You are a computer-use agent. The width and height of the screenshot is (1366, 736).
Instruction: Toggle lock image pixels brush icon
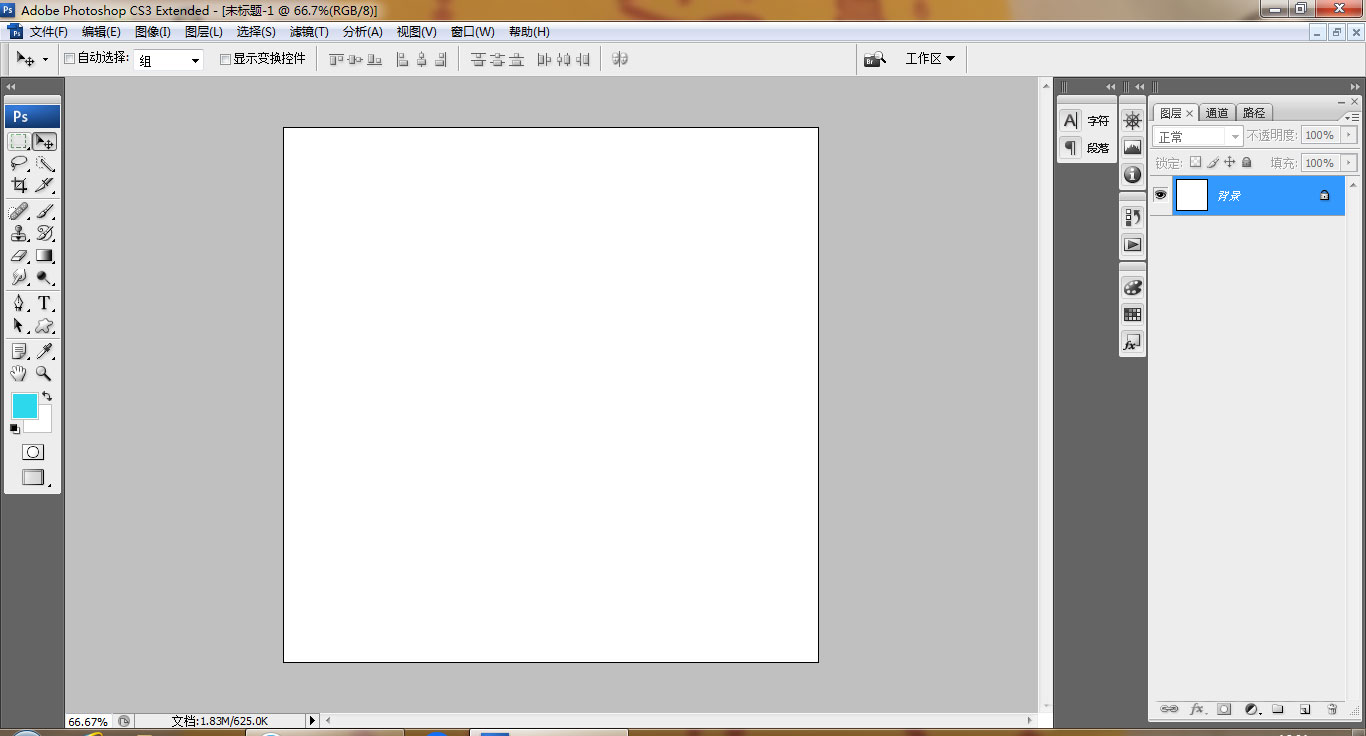click(x=1213, y=162)
